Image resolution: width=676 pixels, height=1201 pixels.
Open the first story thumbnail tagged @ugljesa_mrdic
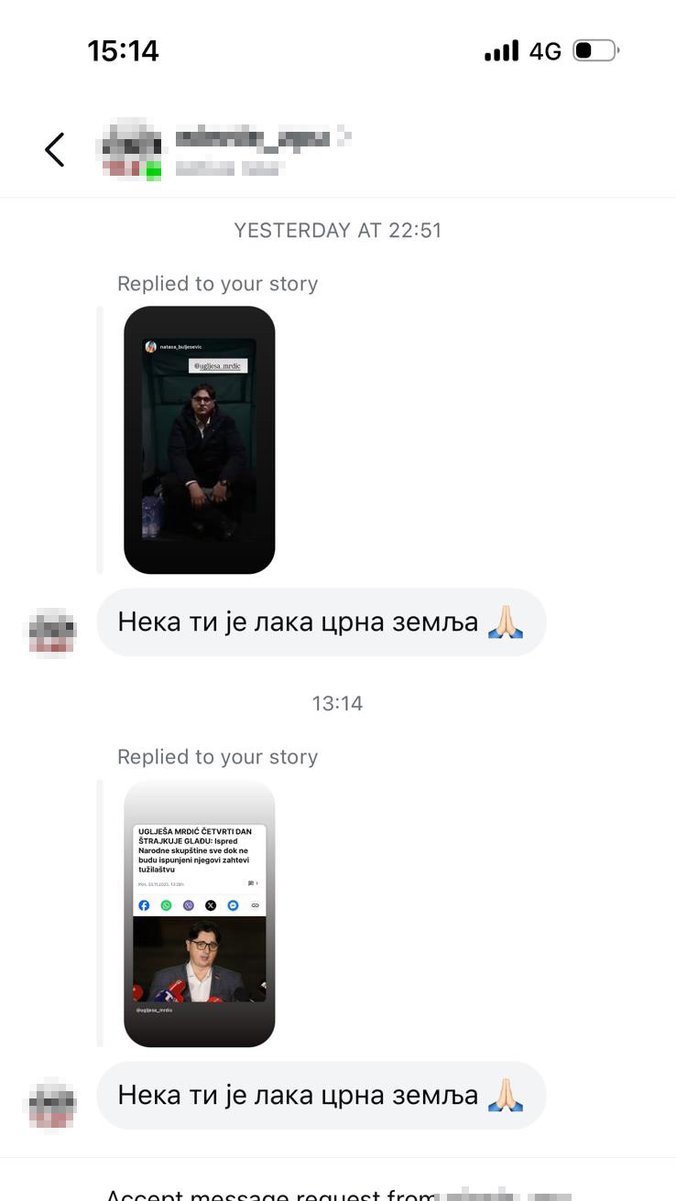[199, 440]
